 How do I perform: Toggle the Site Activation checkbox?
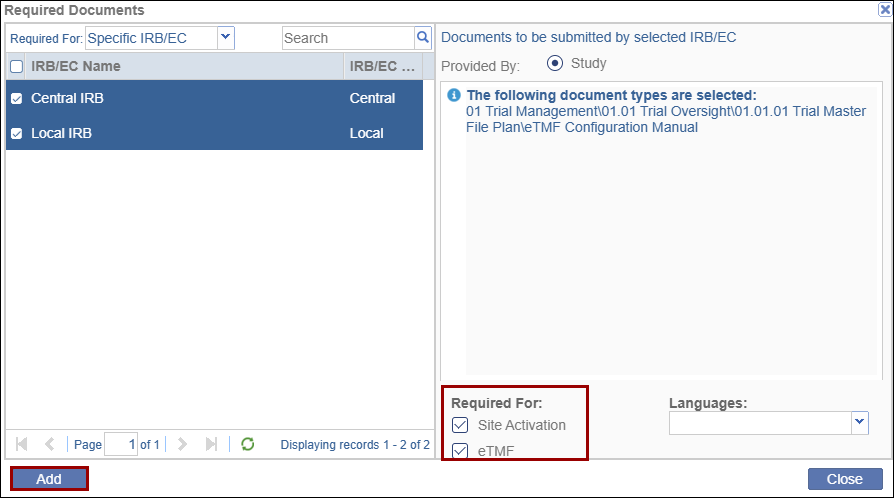point(460,425)
